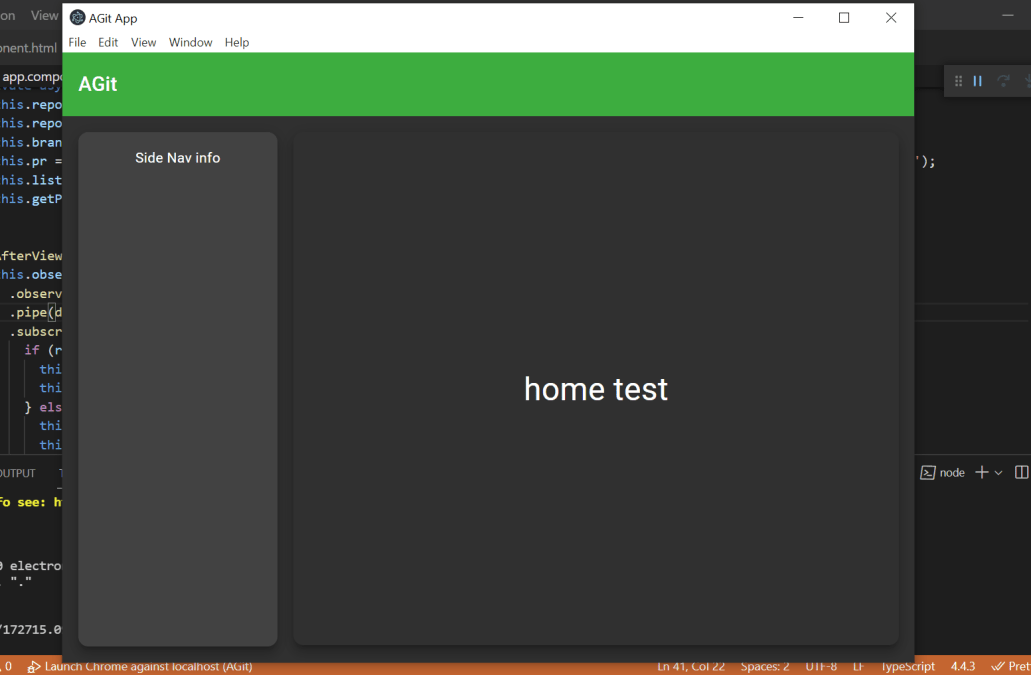Open the Help menu
Screen dimensions: 1031x675
[237, 42]
